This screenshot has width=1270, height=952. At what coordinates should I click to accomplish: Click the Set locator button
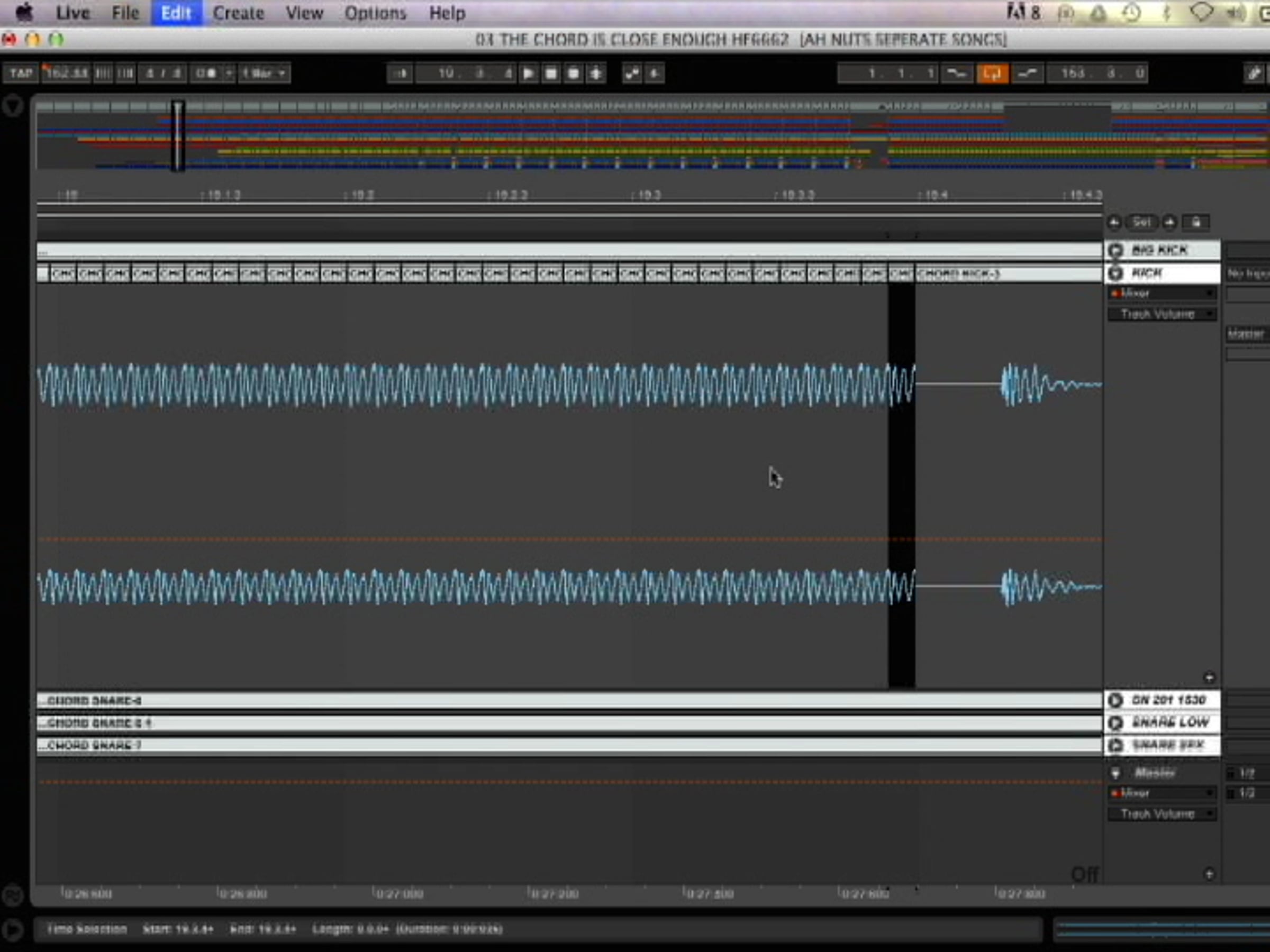pos(1141,222)
